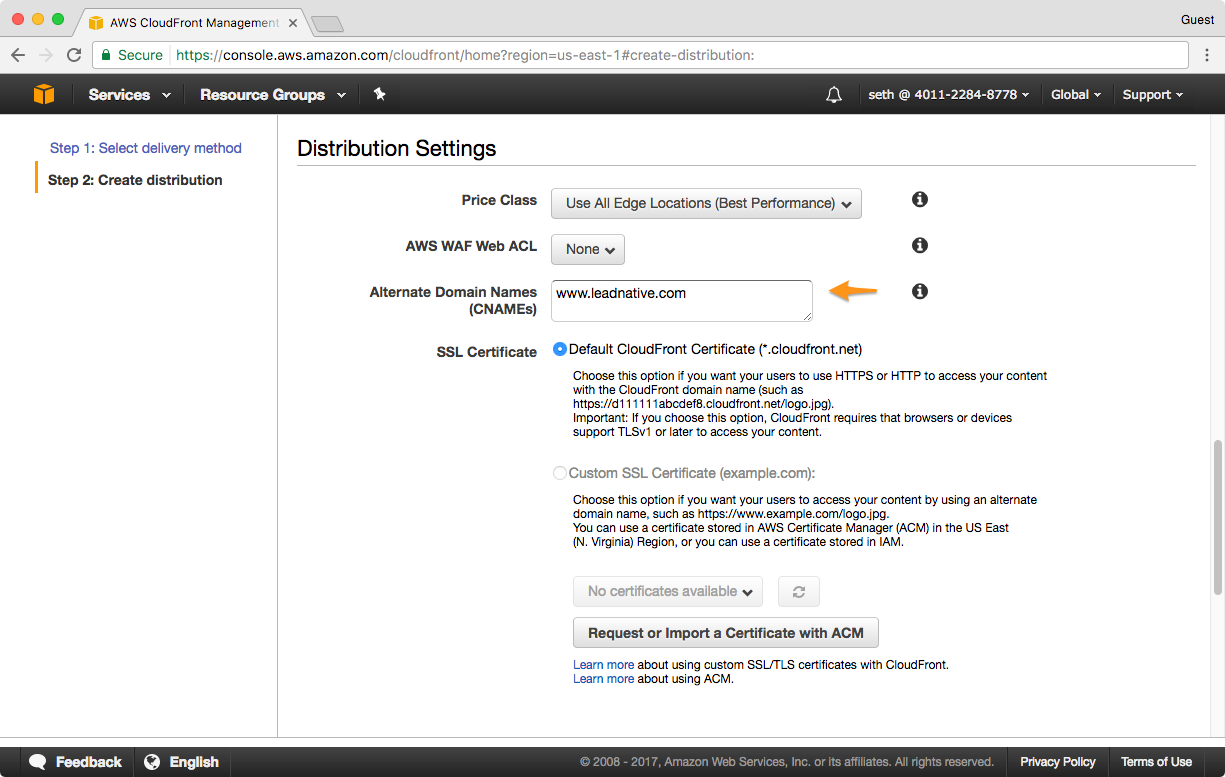Click in the Alternate Domain Names text field
Screen dimensions: 1225x777
681,300
